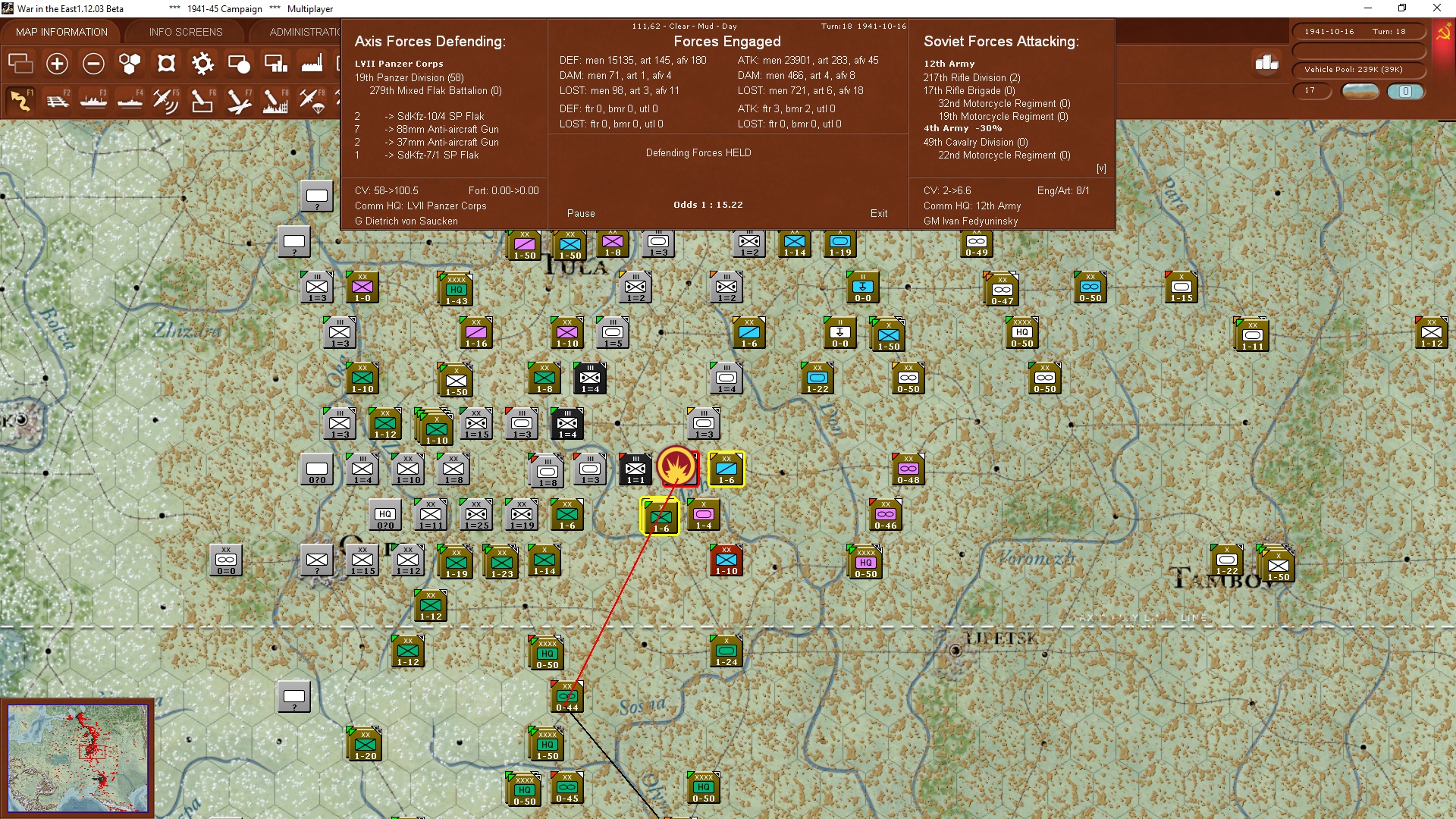Screen dimensions: 1456x819
Task: Switch to the INFO SCREENS tab
Action: [x=186, y=32]
